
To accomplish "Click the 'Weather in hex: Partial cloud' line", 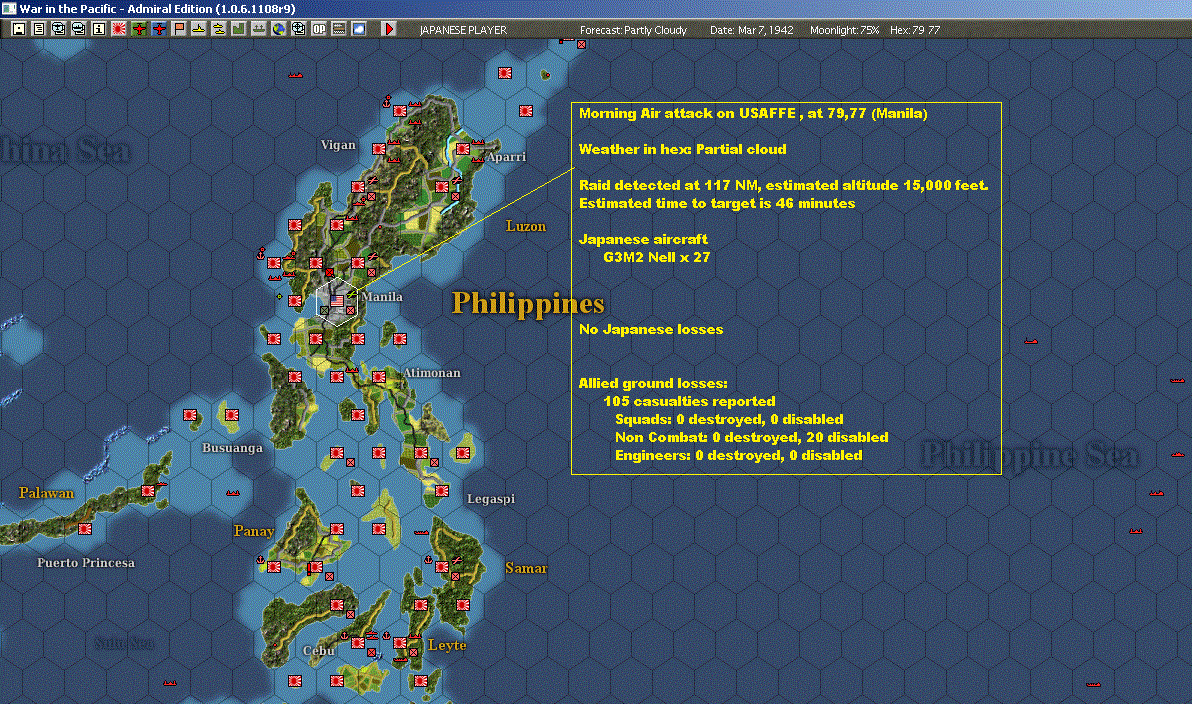I will (683, 149).
